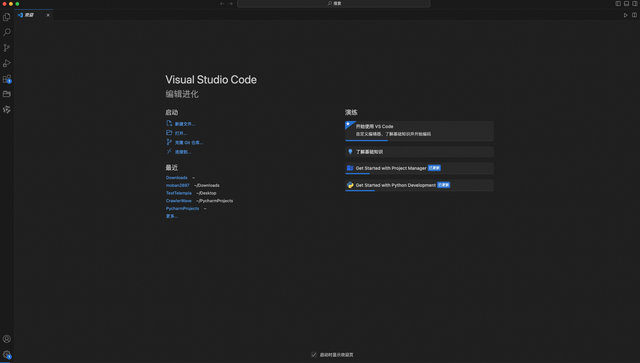Split the editor with the split icon
Image resolution: width=640 pixels, height=363 pixels.
click(x=634, y=15)
